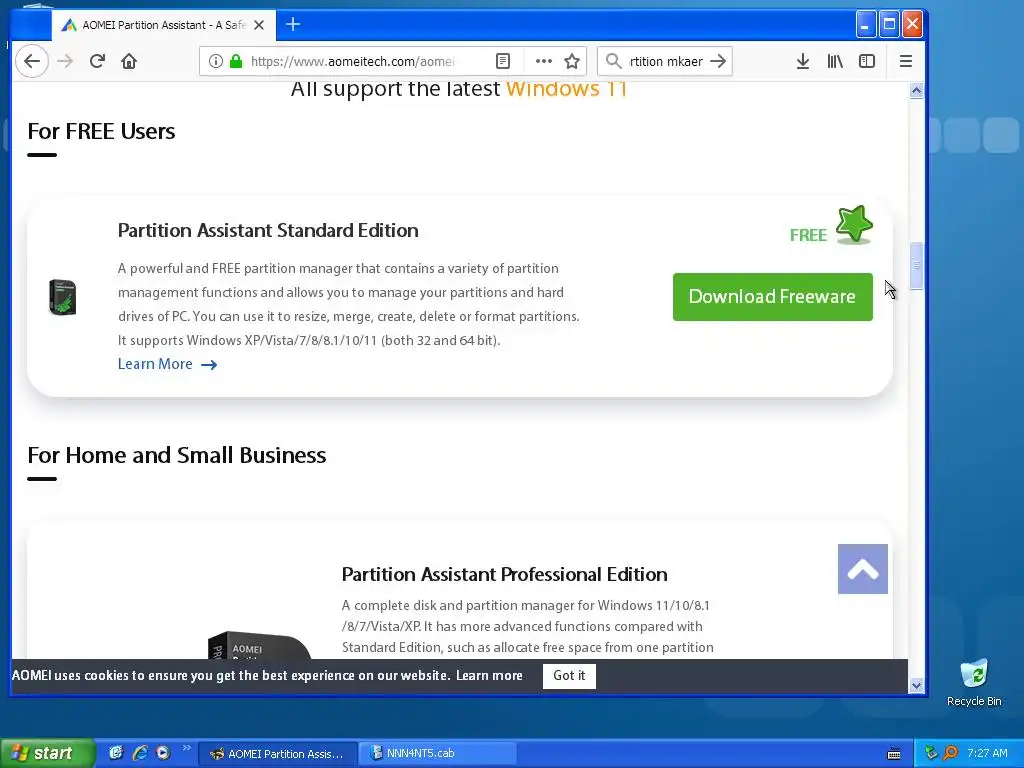The width and height of the screenshot is (1024, 768).
Task: Click the Standard Edition product box image
Action: coord(63,297)
